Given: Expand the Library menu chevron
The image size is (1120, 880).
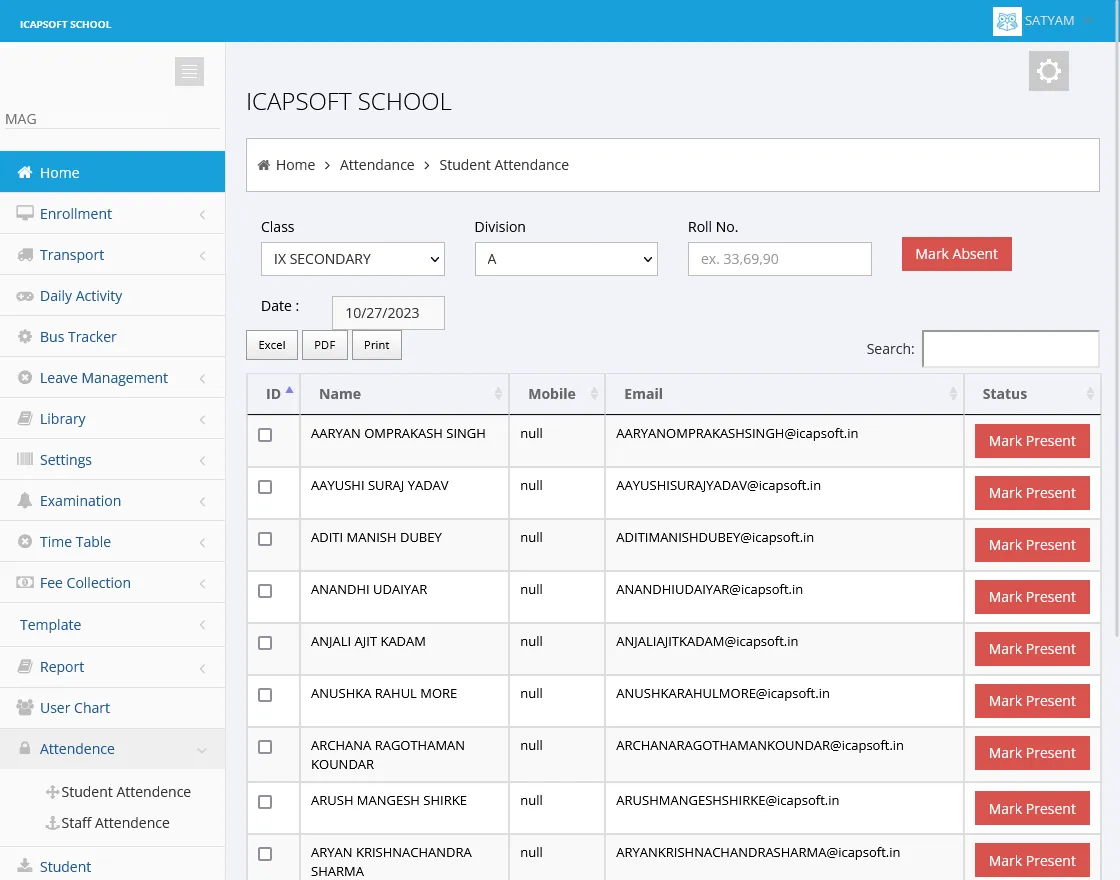Looking at the screenshot, I should pos(203,419).
